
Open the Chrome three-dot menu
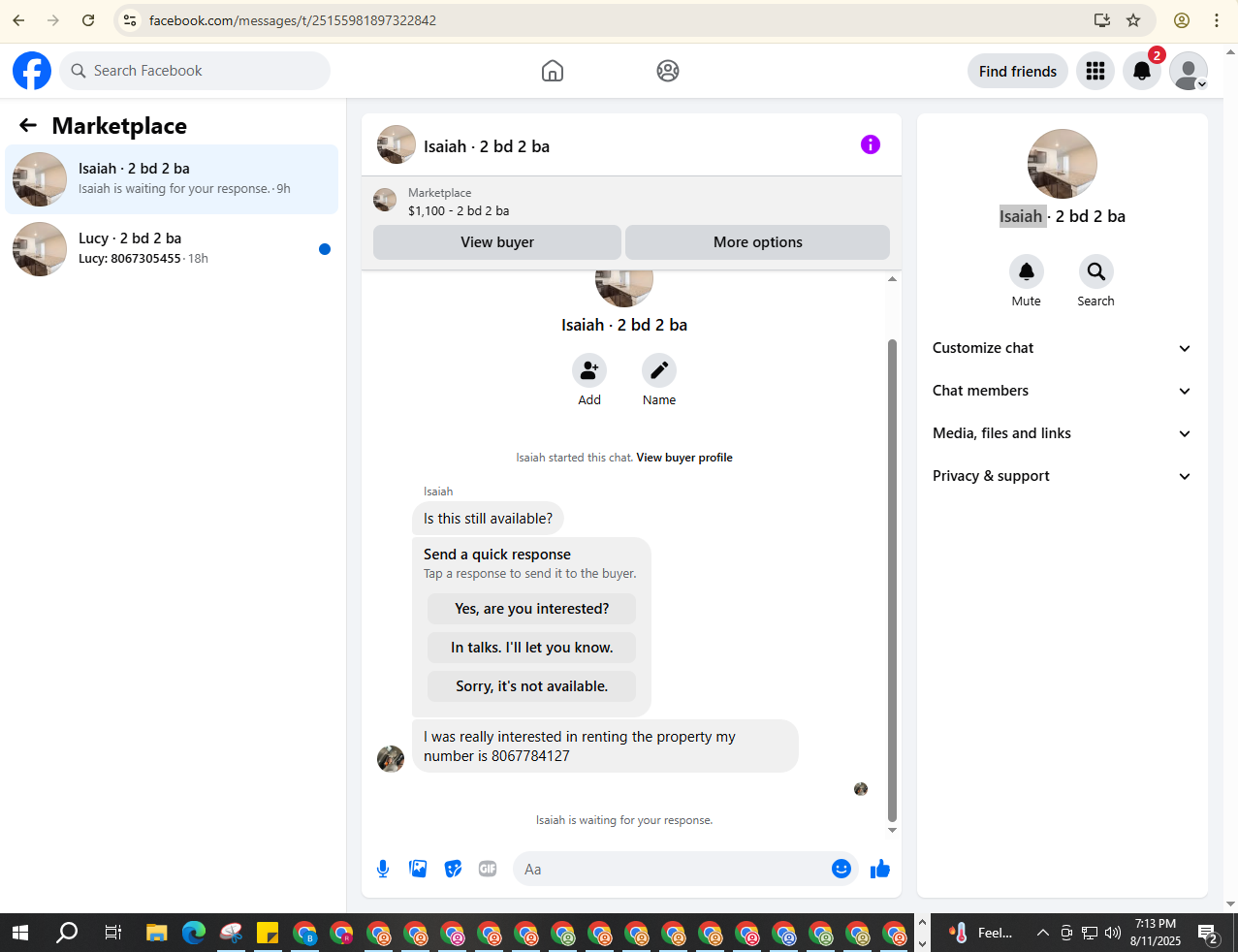pyautogui.click(x=1217, y=20)
